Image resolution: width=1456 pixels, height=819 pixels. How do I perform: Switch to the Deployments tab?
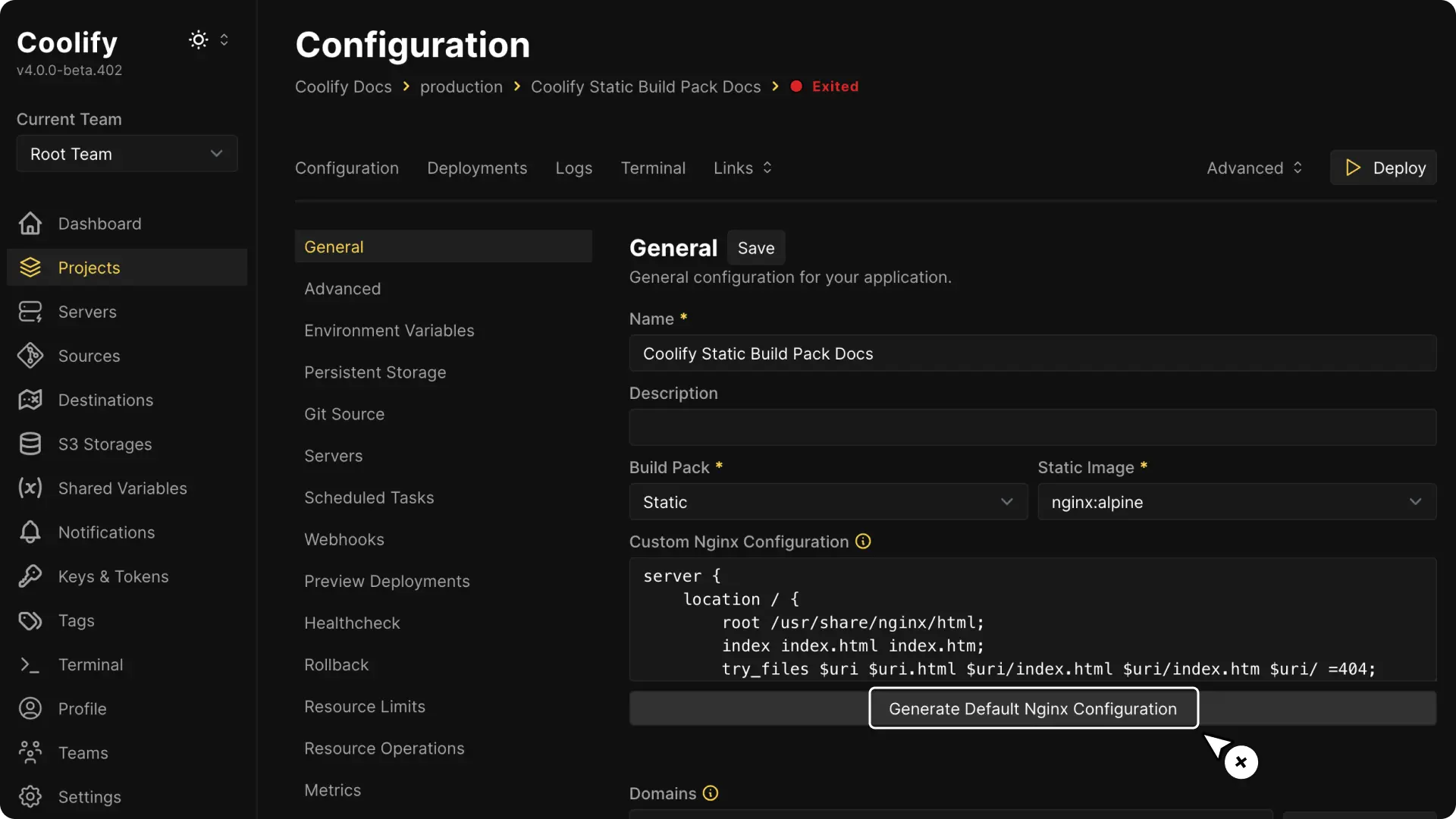coord(477,168)
